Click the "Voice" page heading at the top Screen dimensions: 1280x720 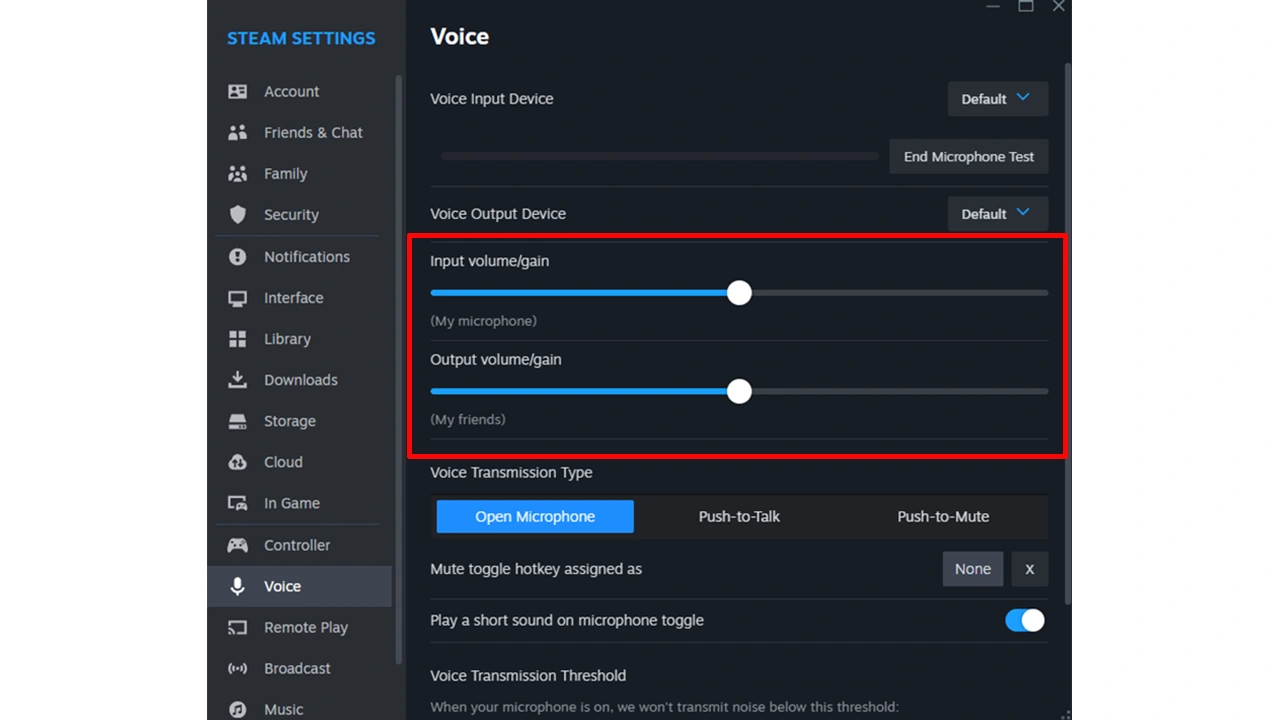(x=459, y=37)
